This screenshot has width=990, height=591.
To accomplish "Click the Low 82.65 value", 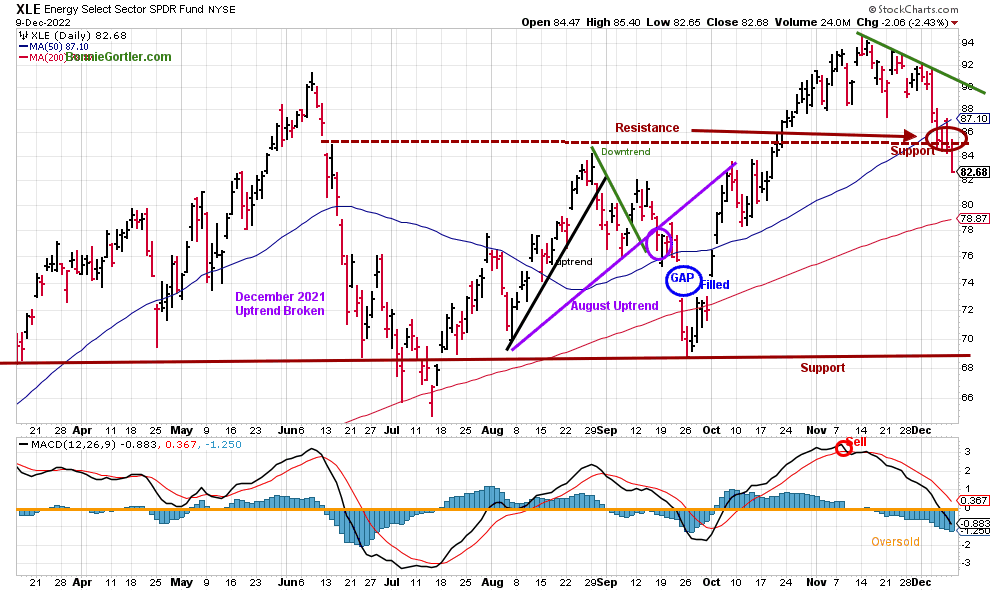I will pyautogui.click(x=673, y=22).
